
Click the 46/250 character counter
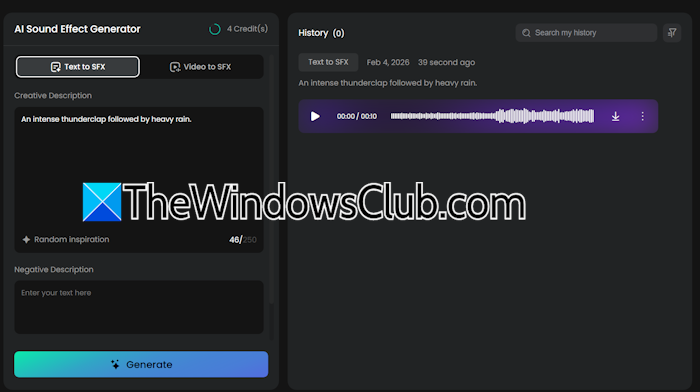(243, 240)
